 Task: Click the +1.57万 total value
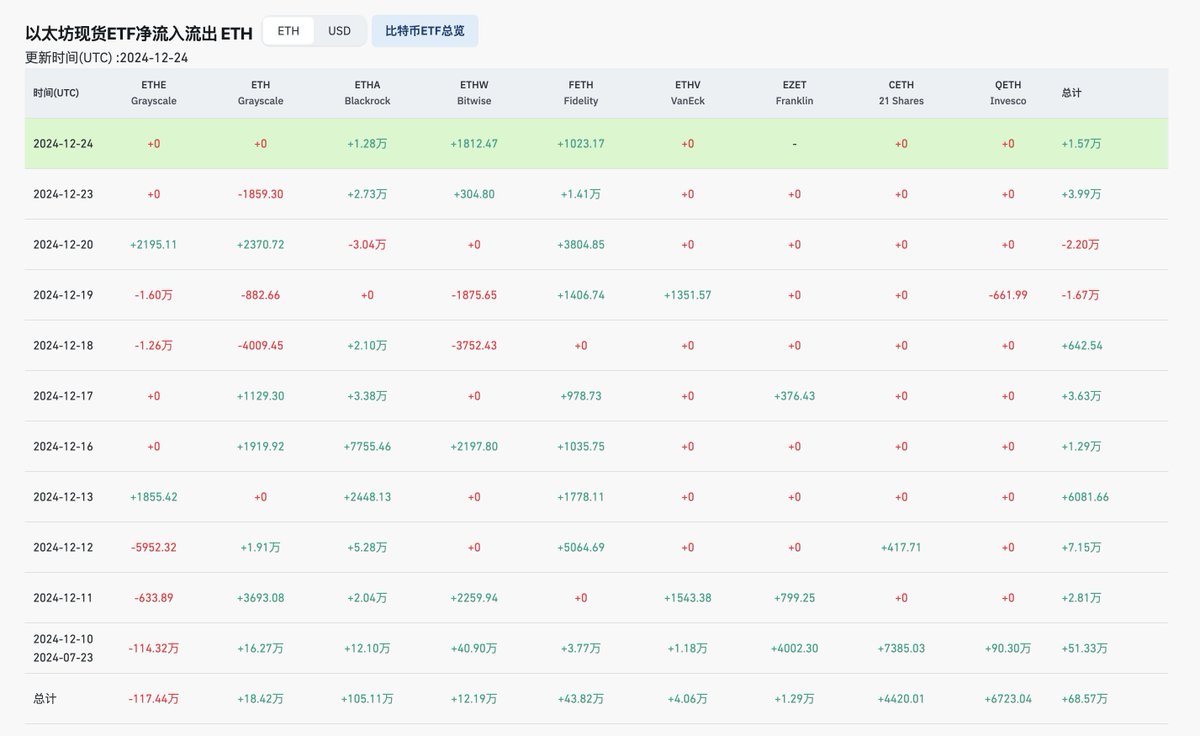click(1081, 144)
